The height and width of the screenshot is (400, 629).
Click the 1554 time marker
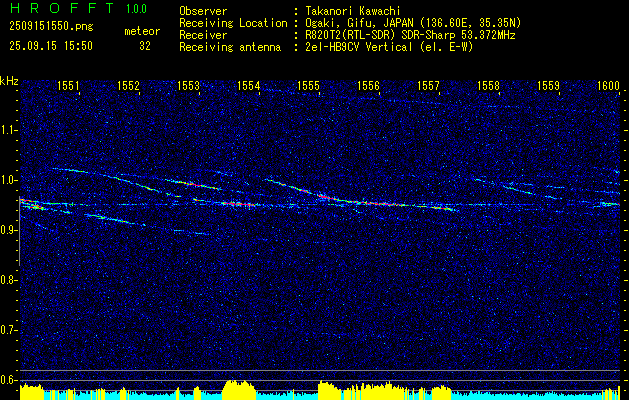248,85
